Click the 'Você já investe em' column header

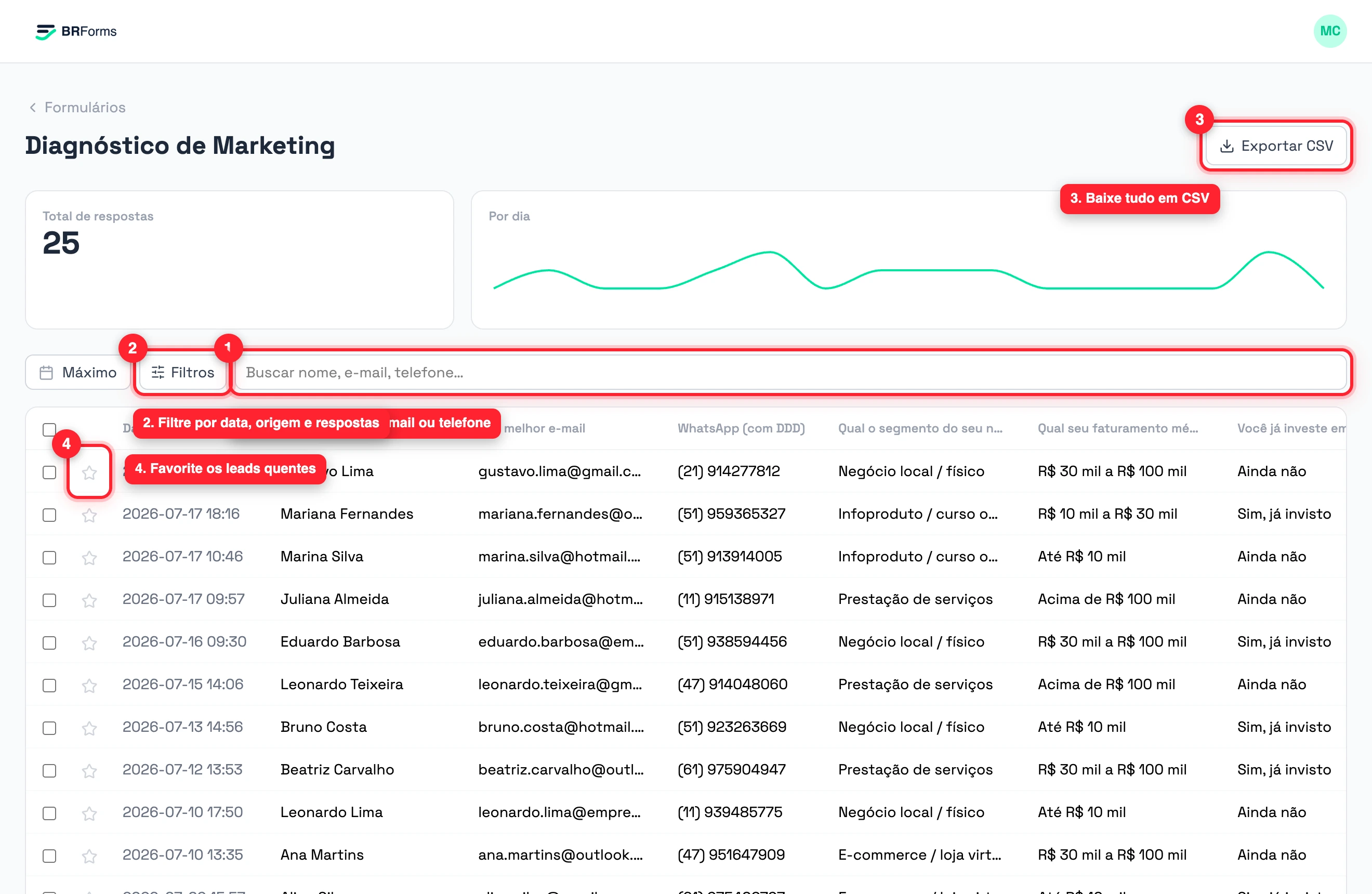point(1291,428)
